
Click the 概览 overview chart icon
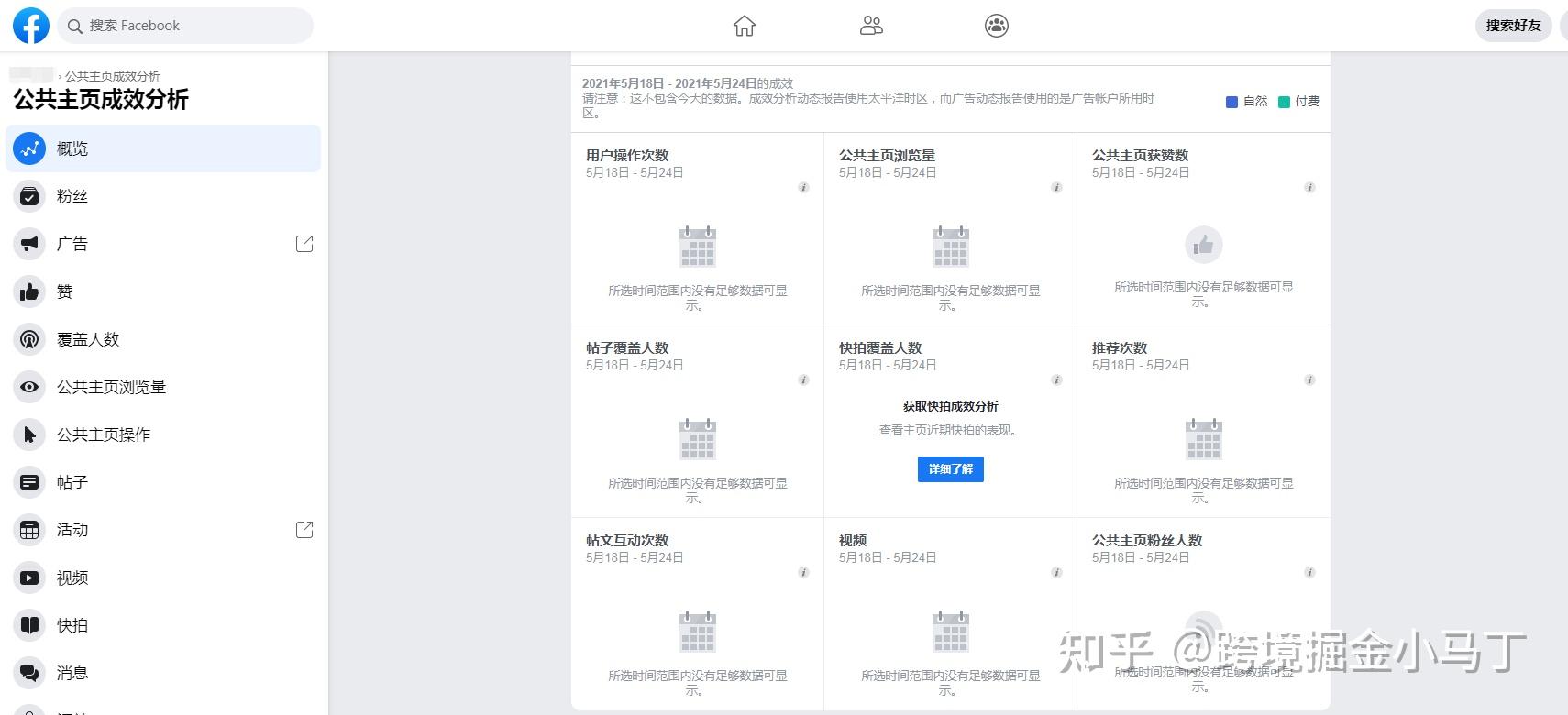[29, 148]
